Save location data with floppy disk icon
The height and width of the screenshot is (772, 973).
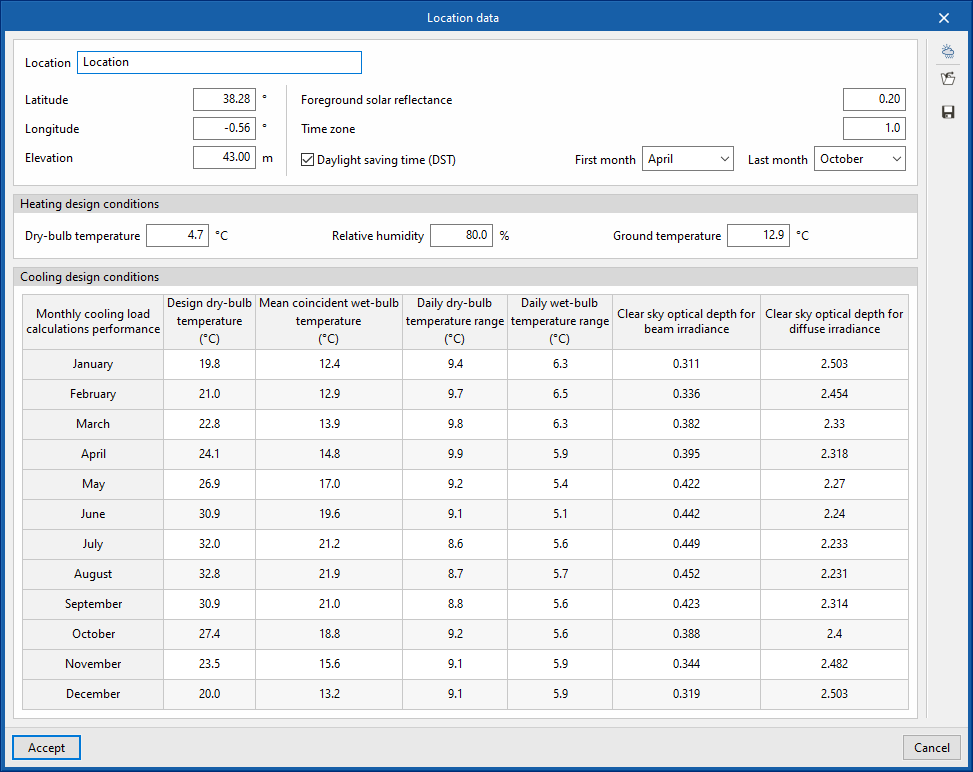948,112
